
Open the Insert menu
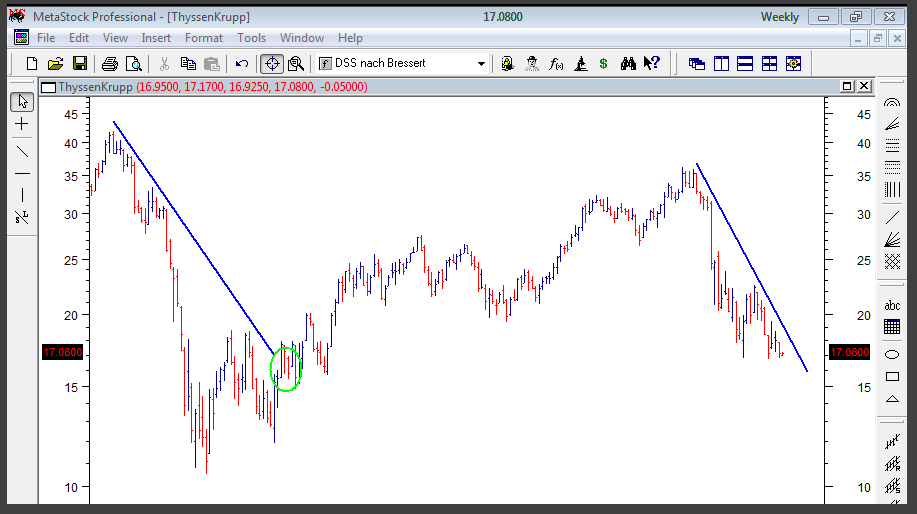(x=156, y=38)
